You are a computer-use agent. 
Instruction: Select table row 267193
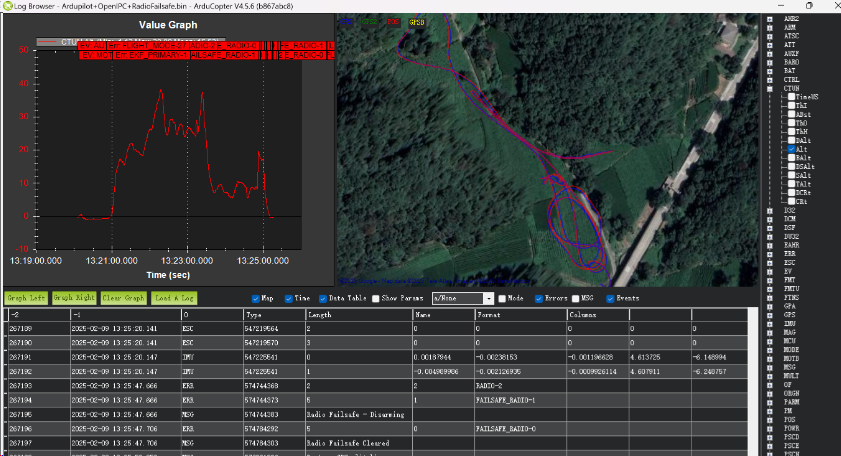click(x=378, y=386)
